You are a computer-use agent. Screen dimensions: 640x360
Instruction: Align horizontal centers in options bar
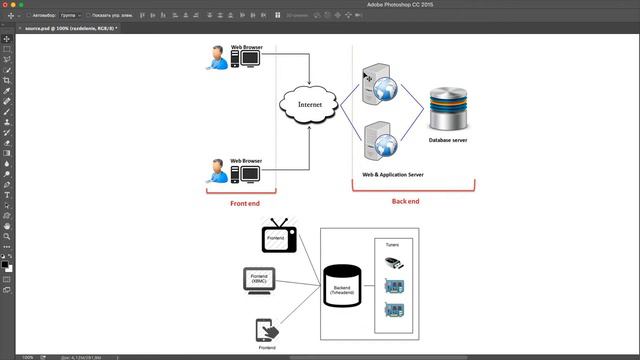186,15
